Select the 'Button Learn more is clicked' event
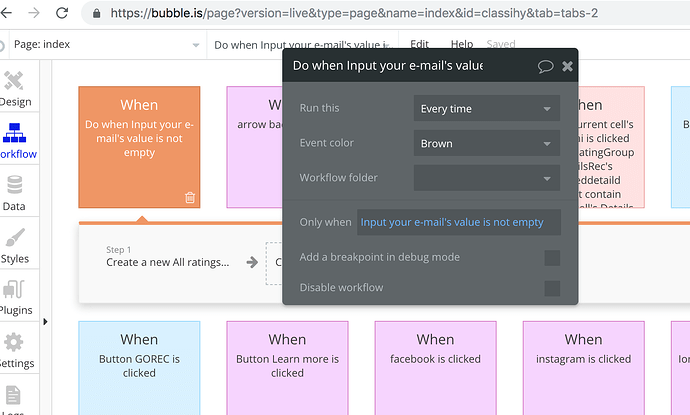This screenshot has width=690, height=415. point(287,368)
